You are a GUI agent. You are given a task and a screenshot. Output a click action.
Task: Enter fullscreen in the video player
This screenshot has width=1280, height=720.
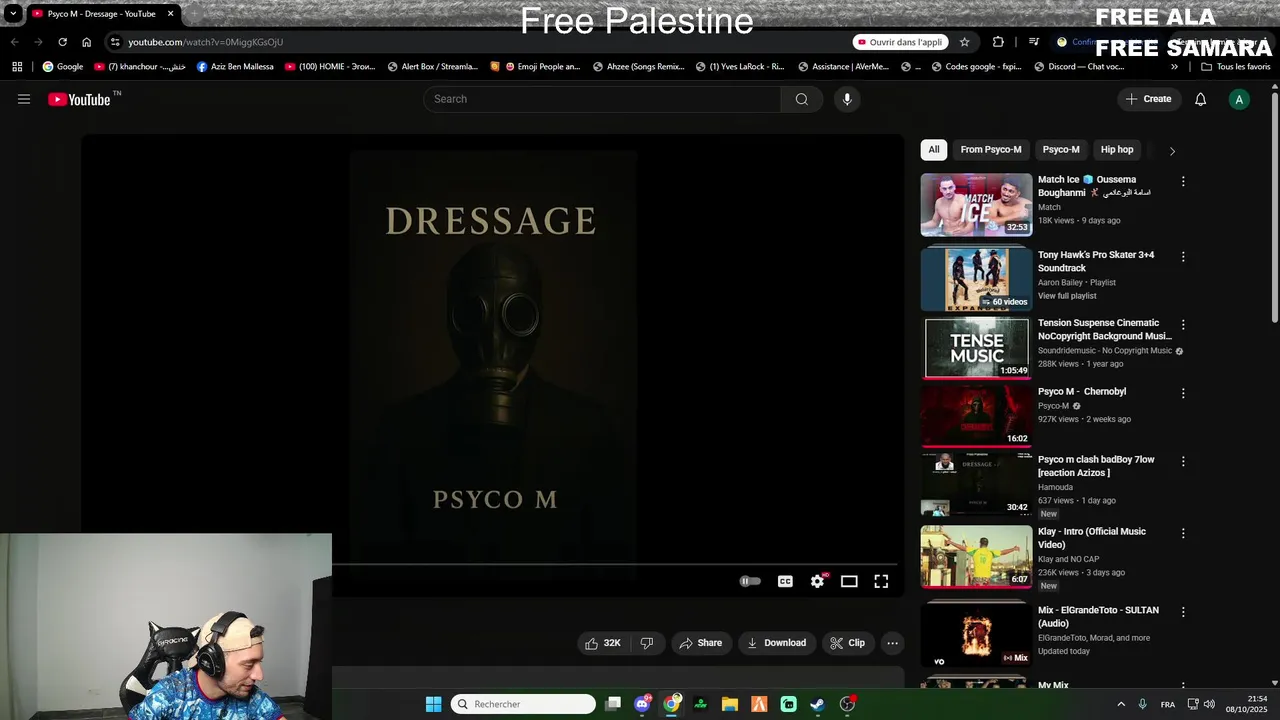[881, 581]
